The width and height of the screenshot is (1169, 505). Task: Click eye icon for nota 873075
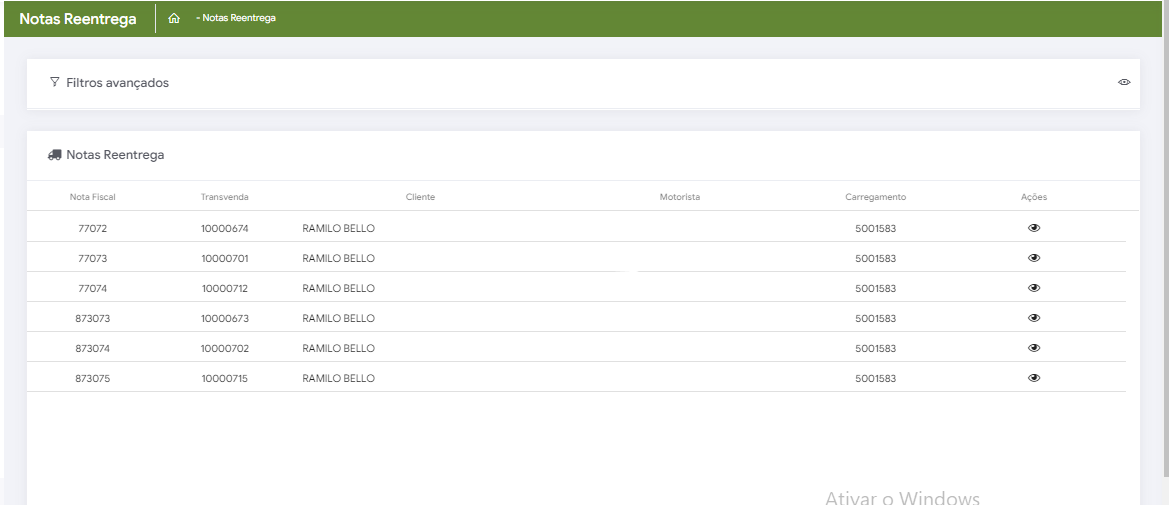click(x=1034, y=378)
